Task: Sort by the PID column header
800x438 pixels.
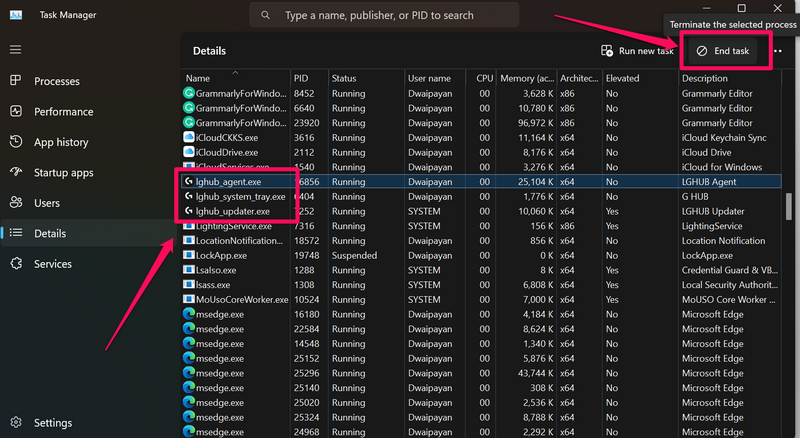Action: pyautogui.click(x=301, y=78)
